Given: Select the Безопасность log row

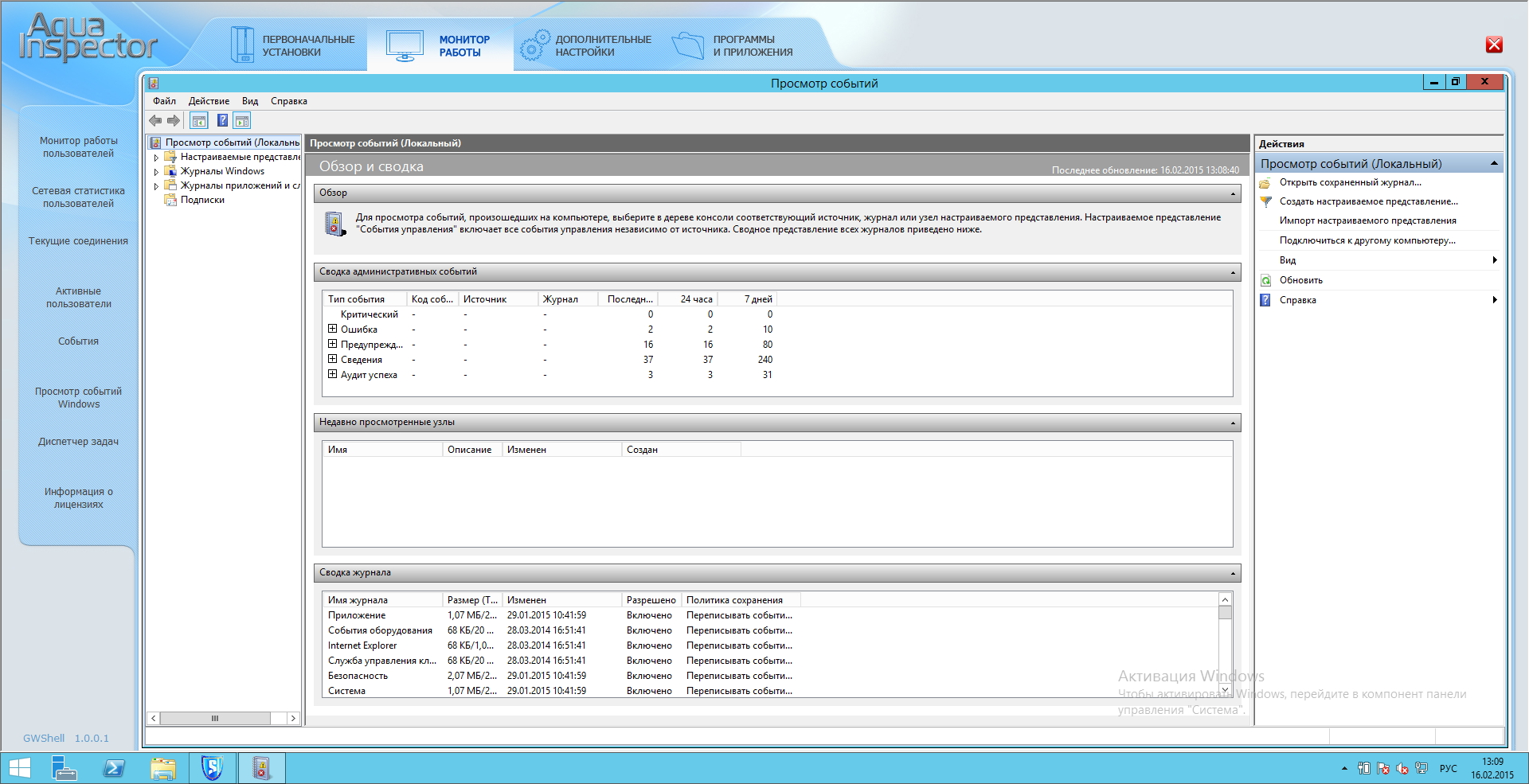Looking at the screenshot, I should click(561, 676).
